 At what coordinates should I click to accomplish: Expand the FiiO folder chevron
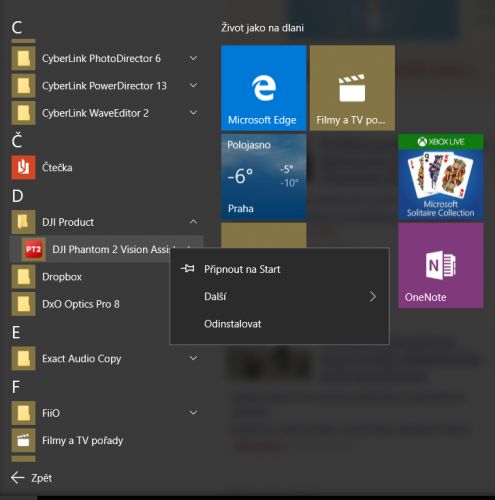[193, 413]
